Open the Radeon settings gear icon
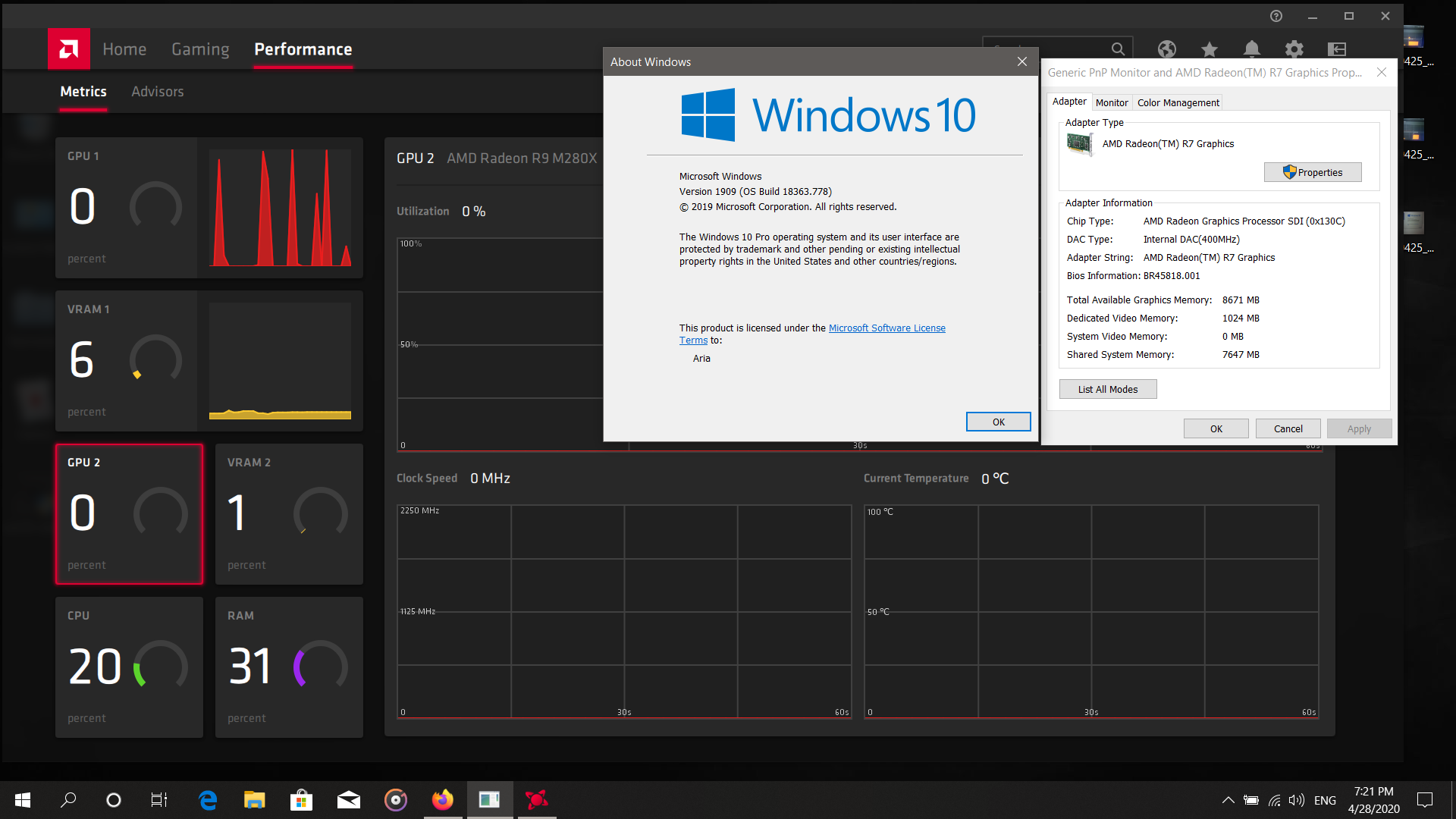Screen dimensions: 1456x819 1294,49
